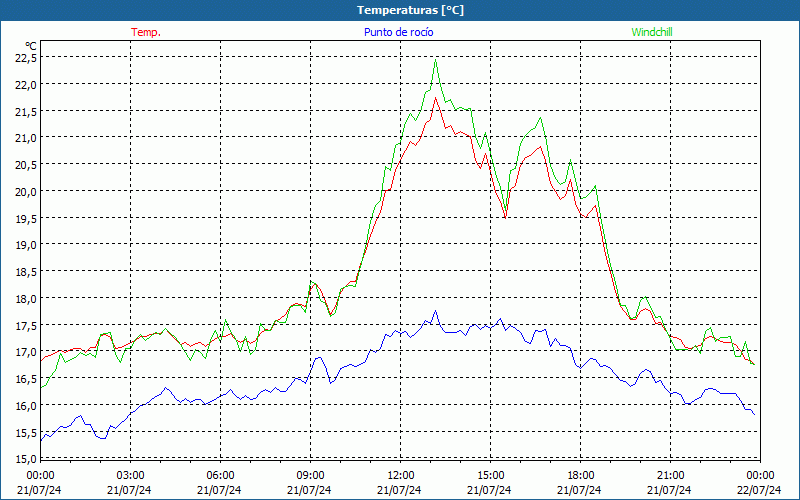Click the 15:00 time axis label

tap(490, 476)
